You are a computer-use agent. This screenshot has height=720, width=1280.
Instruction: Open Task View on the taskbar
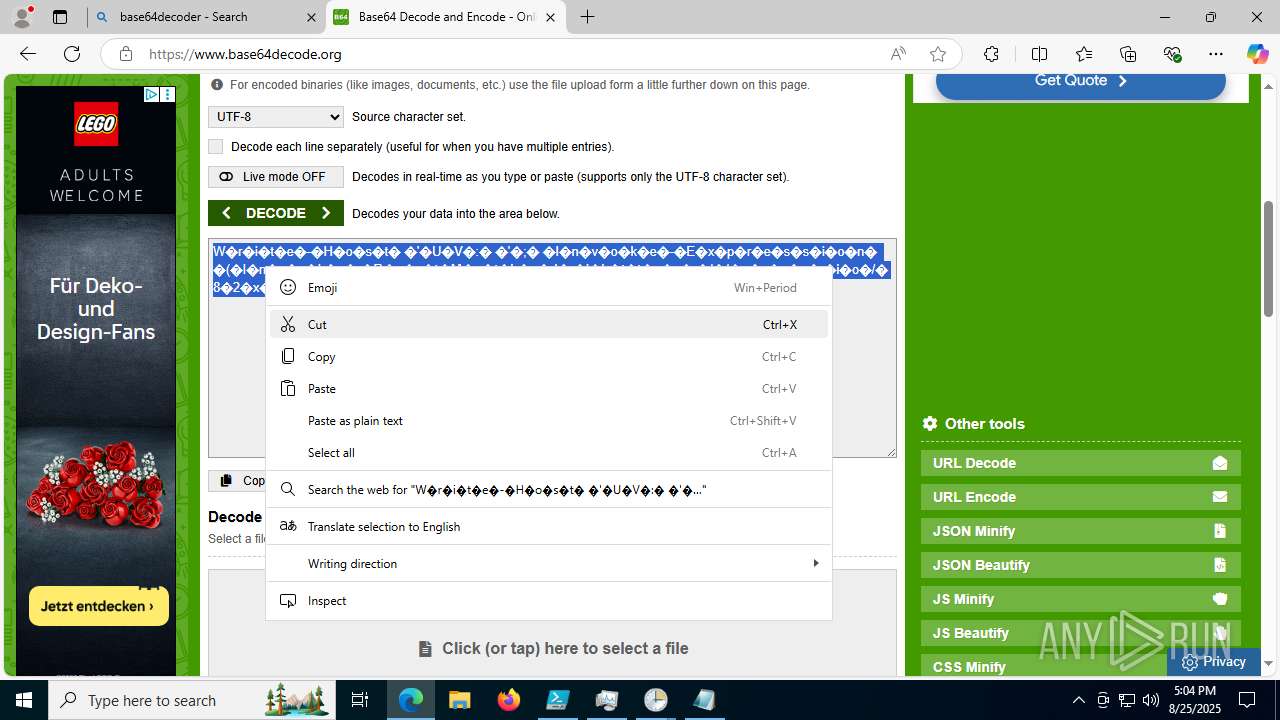pyautogui.click(x=360, y=700)
